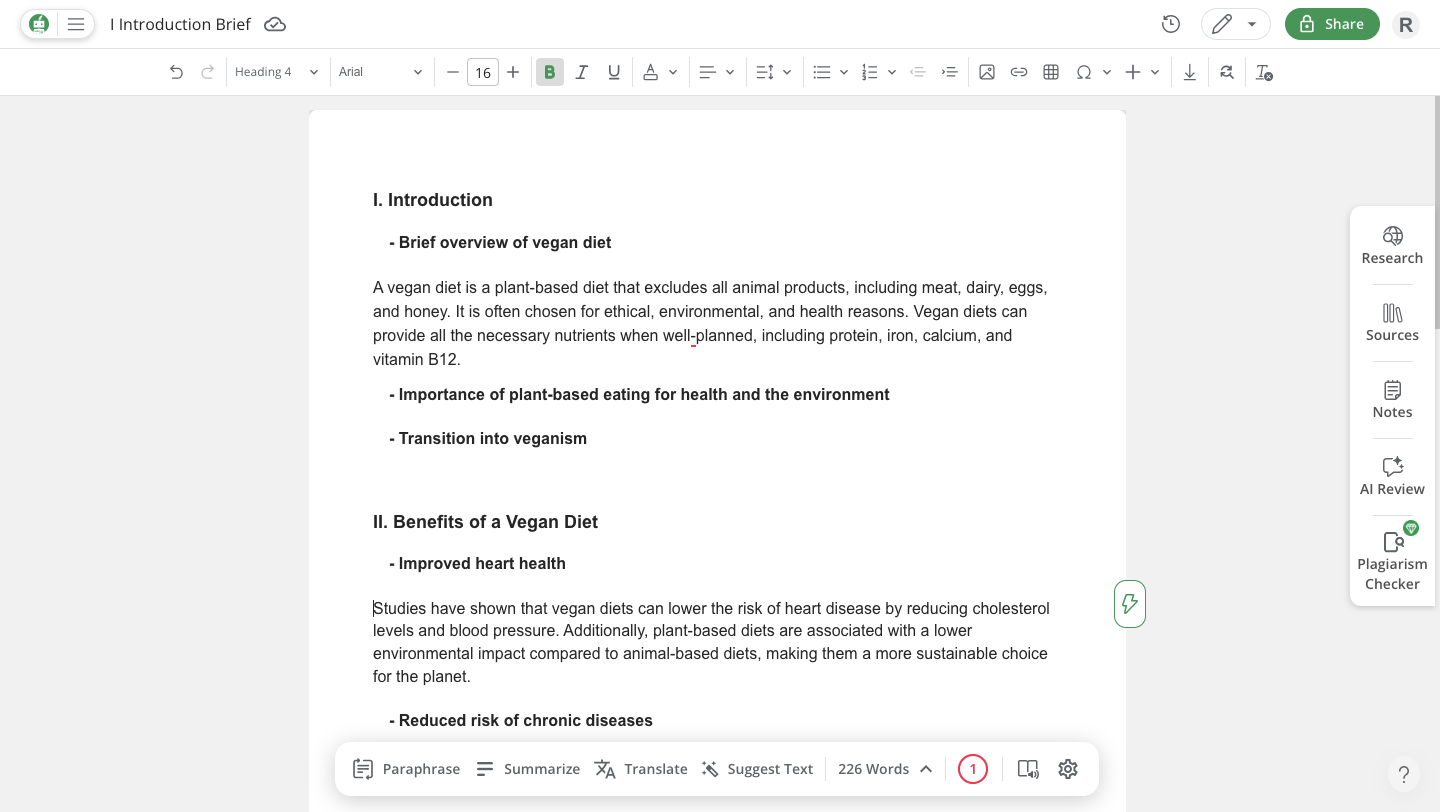Click the increase indent icon

[950, 72]
